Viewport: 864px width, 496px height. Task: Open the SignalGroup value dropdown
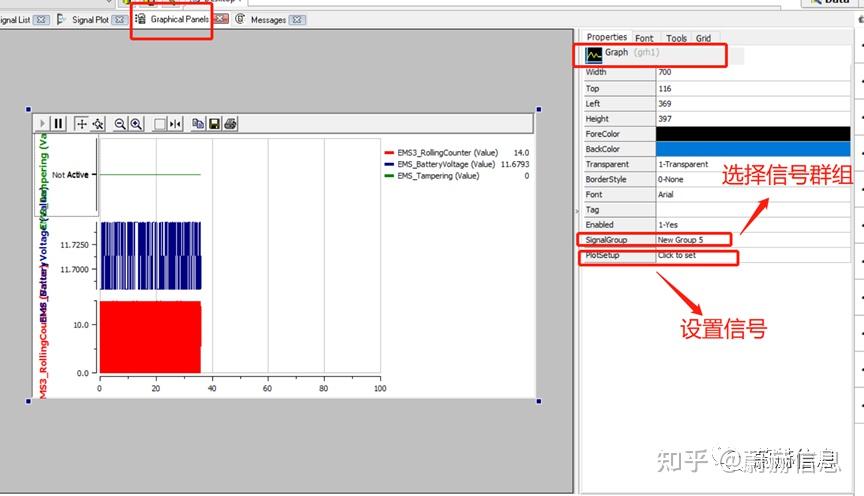pos(693,240)
